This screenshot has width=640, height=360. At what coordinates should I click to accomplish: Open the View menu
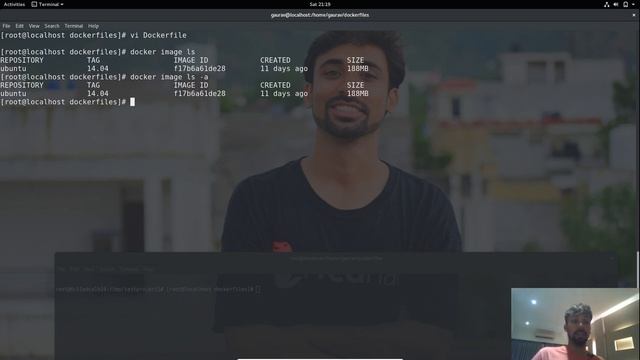[x=34, y=26]
